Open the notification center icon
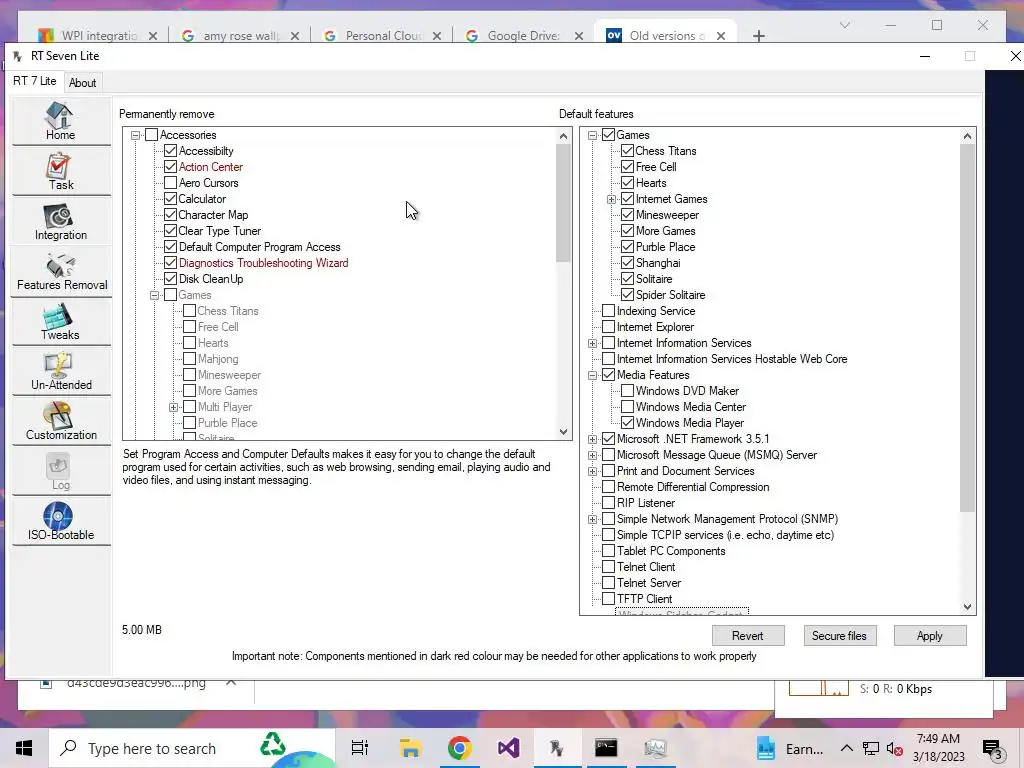The width and height of the screenshot is (1024, 768). coord(993,750)
